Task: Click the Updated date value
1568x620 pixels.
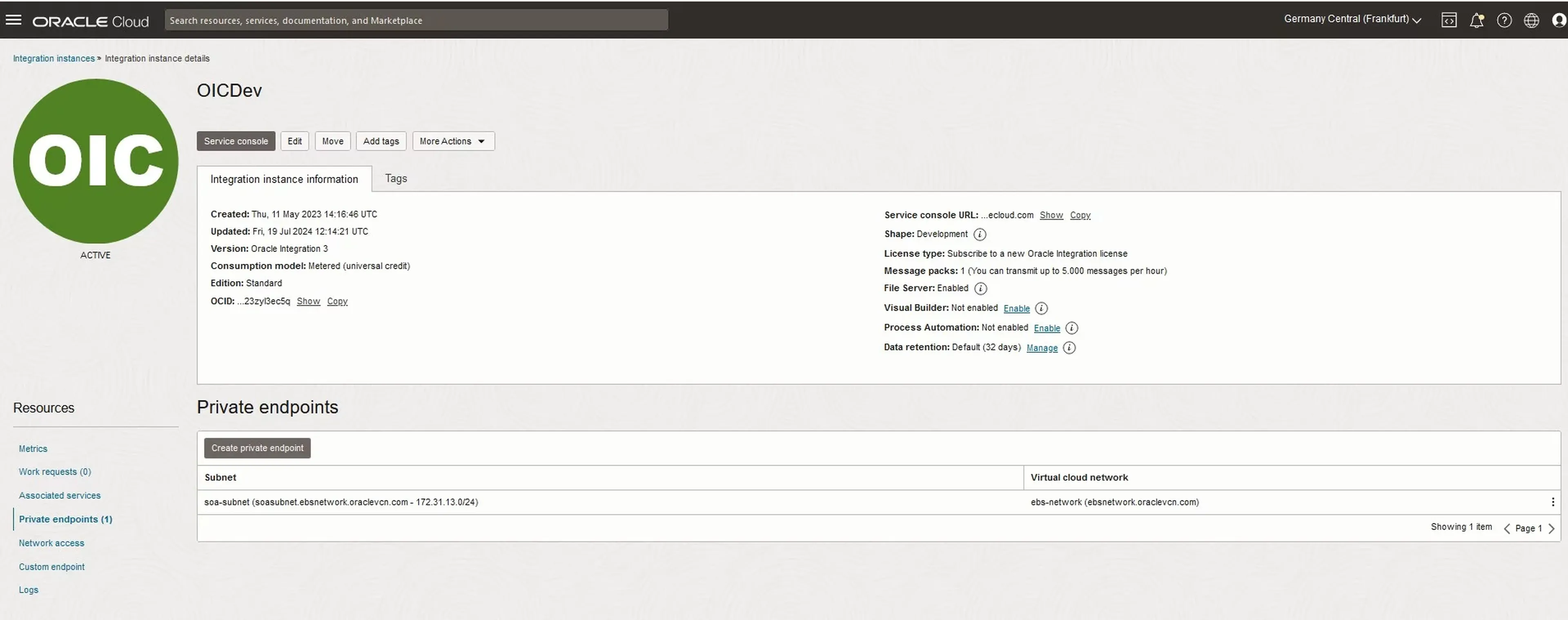Action: click(310, 232)
